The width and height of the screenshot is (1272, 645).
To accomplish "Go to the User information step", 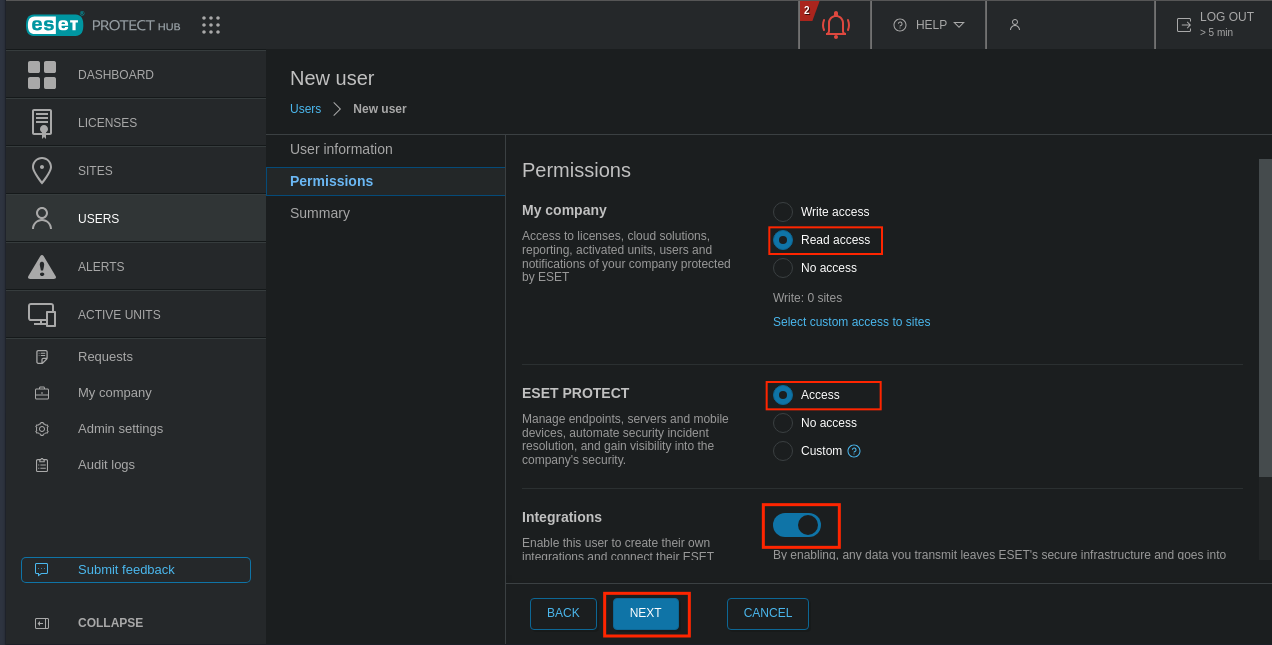I will pyautogui.click(x=341, y=149).
